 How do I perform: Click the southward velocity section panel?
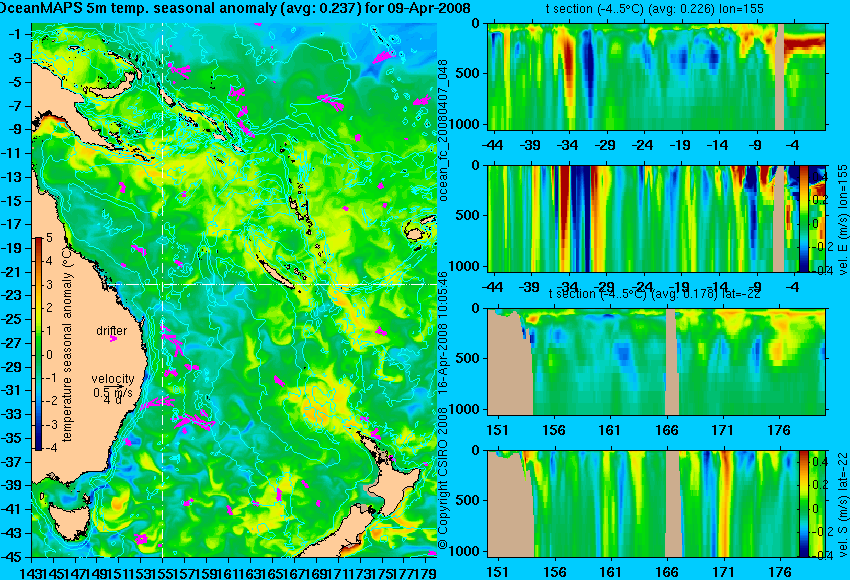pyautogui.click(x=643, y=504)
